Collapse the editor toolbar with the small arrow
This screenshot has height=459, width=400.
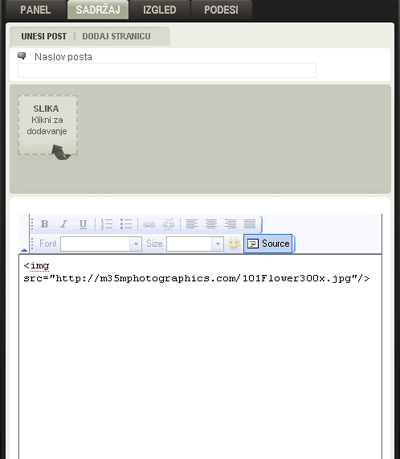coord(24,250)
